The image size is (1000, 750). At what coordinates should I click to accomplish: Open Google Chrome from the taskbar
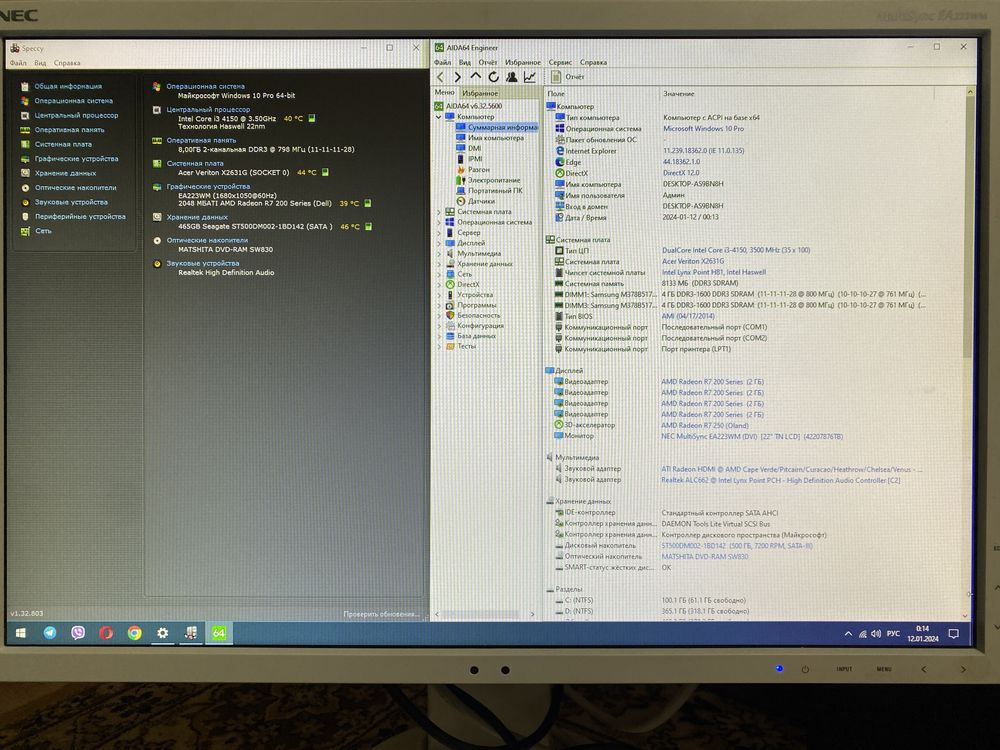tap(135, 633)
